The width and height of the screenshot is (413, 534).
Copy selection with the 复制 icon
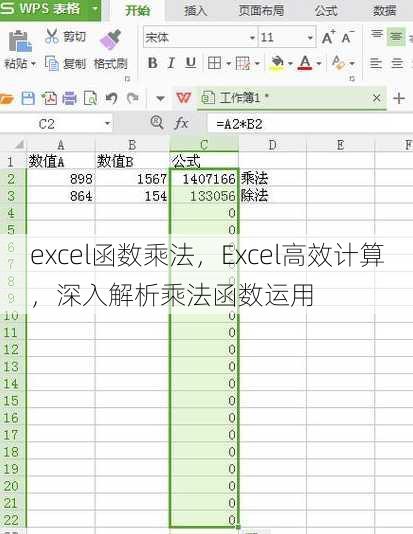[x=52, y=63]
